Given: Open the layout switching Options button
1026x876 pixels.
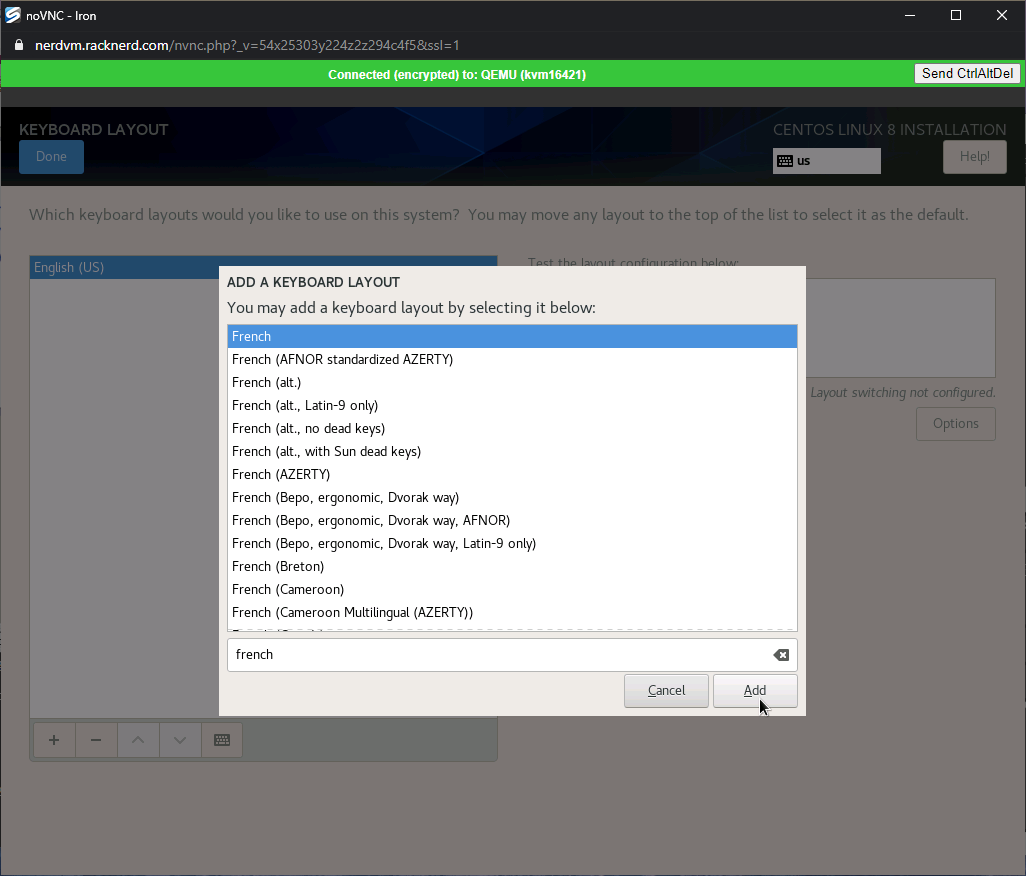Looking at the screenshot, I should point(955,424).
